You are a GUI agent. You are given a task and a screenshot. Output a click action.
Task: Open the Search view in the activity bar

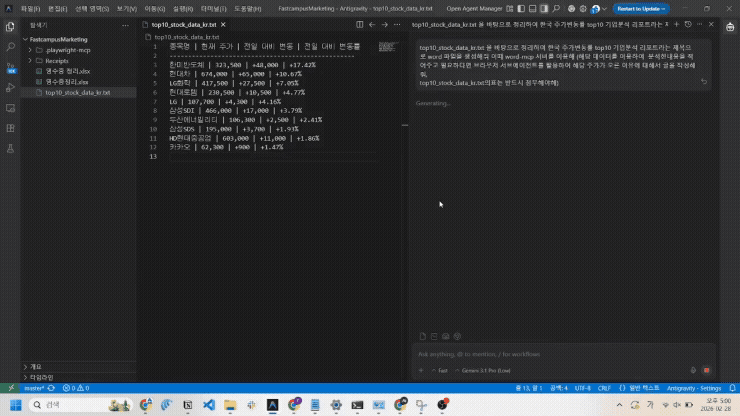(x=10, y=47)
